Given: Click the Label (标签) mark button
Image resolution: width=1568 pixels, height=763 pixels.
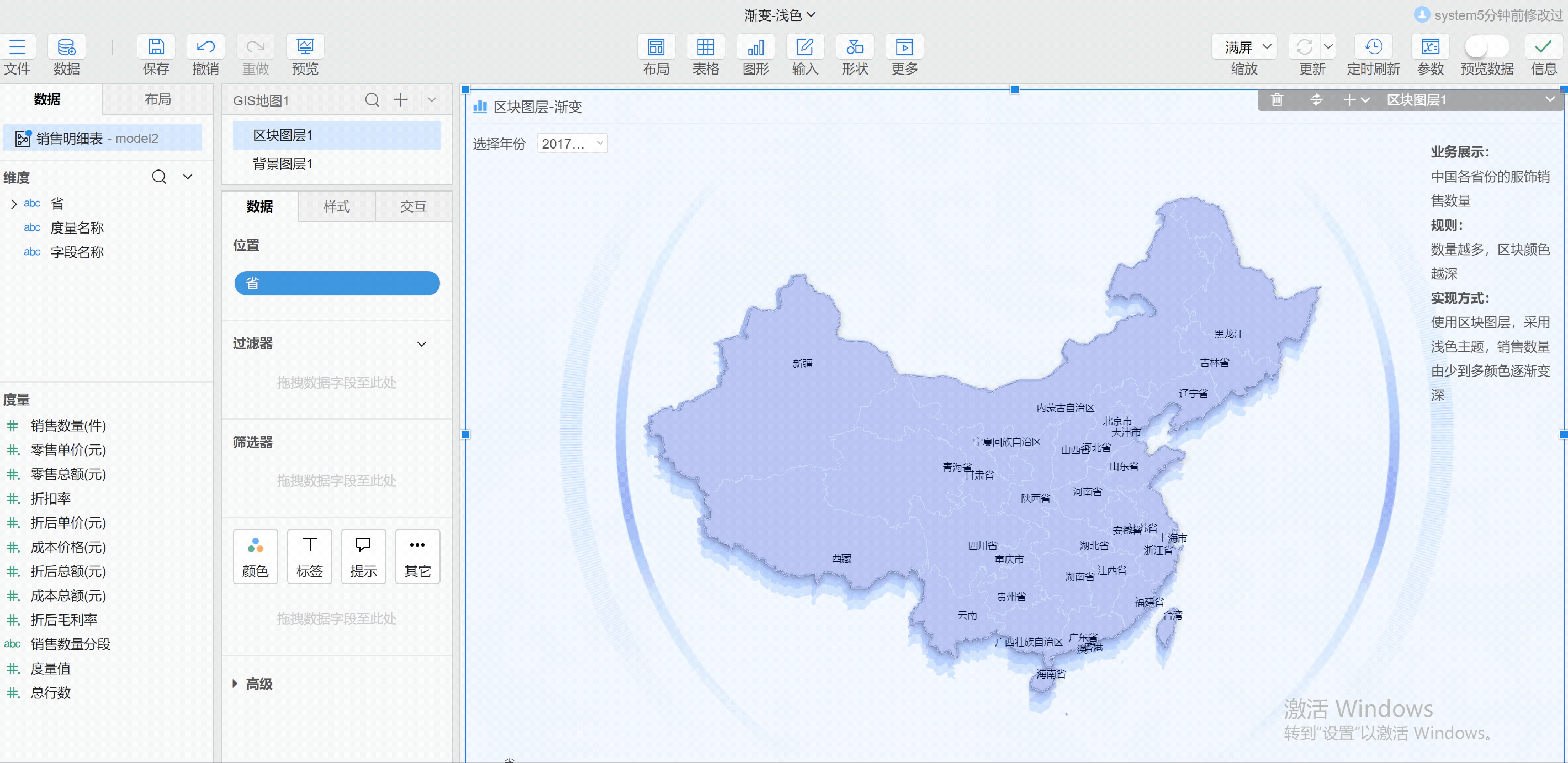Looking at the screenshot, I should click(309, 556).
